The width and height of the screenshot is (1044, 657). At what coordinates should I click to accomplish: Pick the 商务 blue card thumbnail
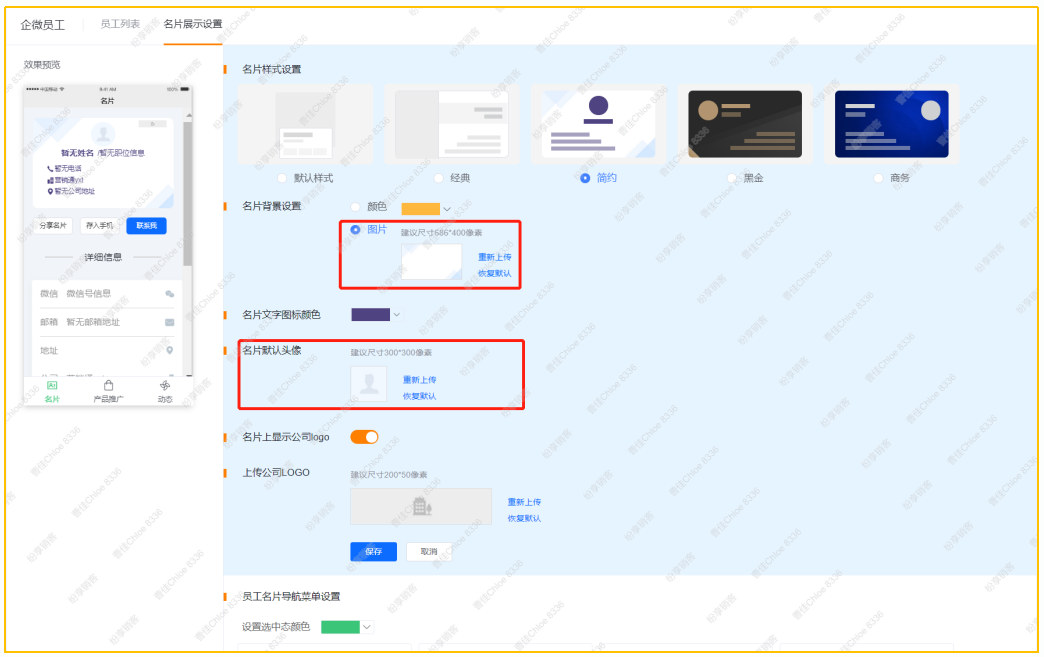892,124
